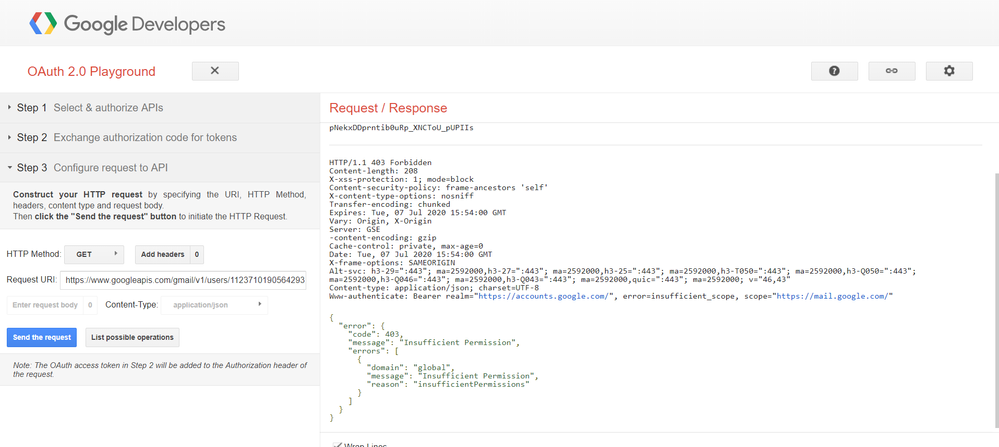Viewport: 999px width, 447px height.
Task: Click the Send the request button
Action: point(41,337)
